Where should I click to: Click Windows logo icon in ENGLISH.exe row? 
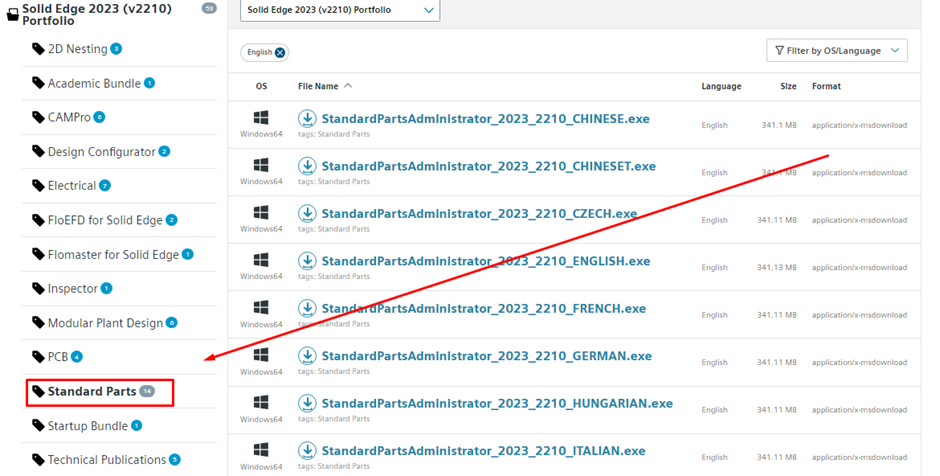tap(261, 260)
